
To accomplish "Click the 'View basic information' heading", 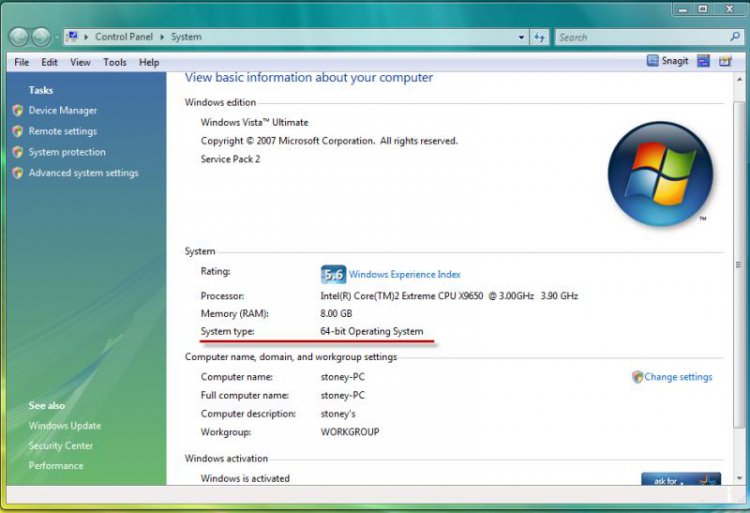I will pos(309,77).
